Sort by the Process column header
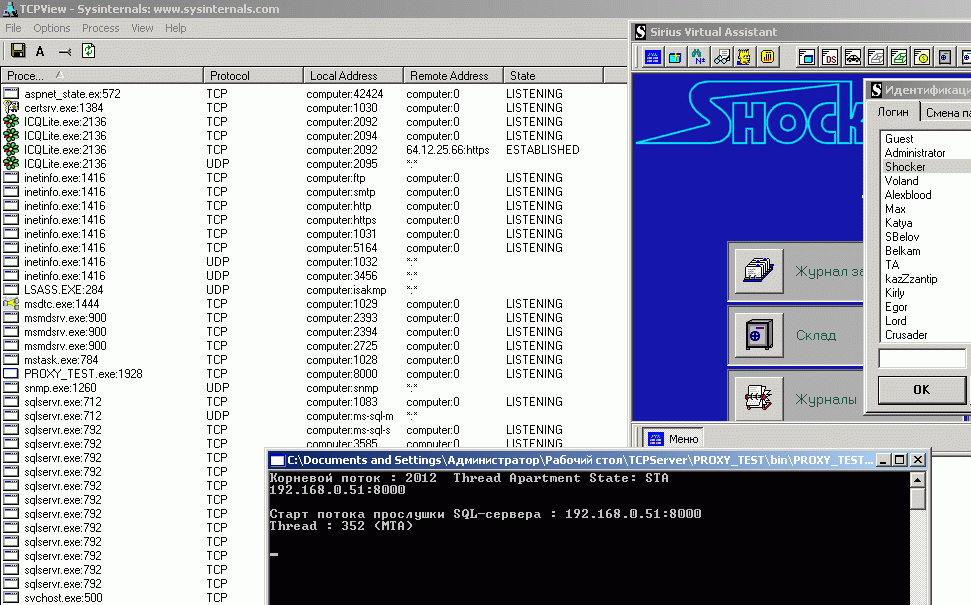 102,76
